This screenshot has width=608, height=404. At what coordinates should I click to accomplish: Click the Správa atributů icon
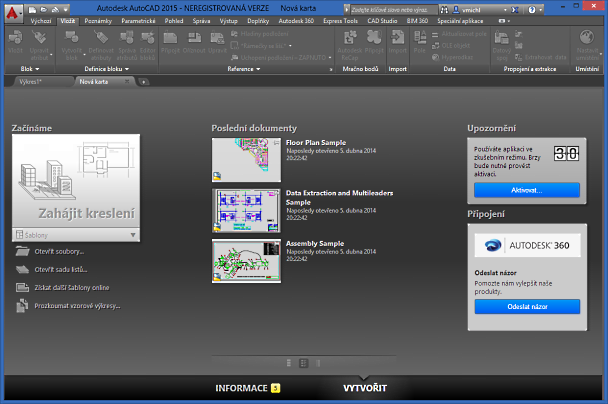click(127, 38)
